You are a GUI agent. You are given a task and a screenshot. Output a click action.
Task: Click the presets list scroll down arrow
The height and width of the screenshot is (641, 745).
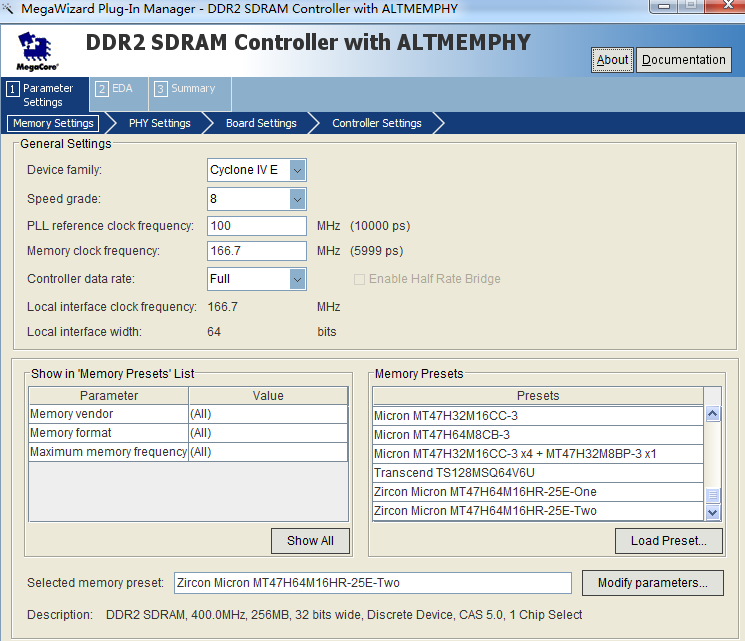(712, 512)
